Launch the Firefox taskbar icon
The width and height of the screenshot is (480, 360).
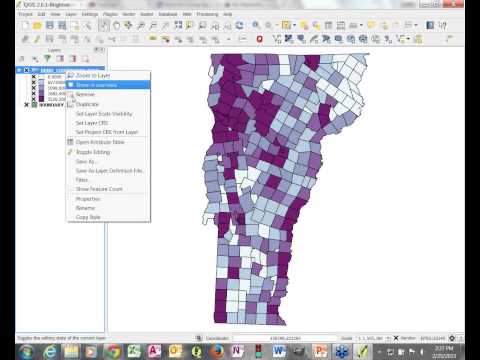(x=217, y=351)
